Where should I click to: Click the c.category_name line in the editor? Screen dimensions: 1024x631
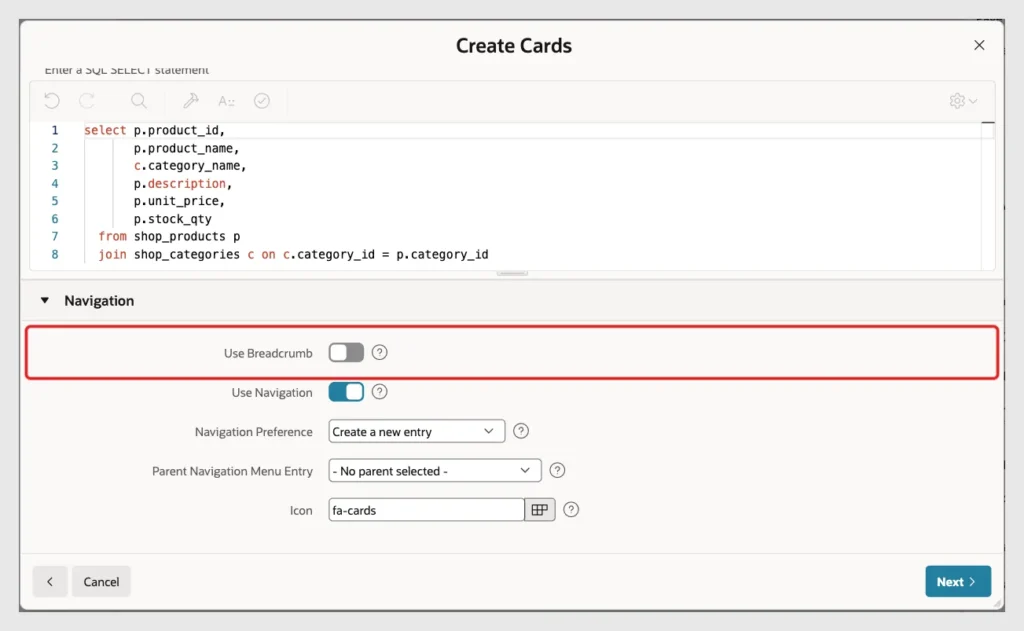(190, 166)
